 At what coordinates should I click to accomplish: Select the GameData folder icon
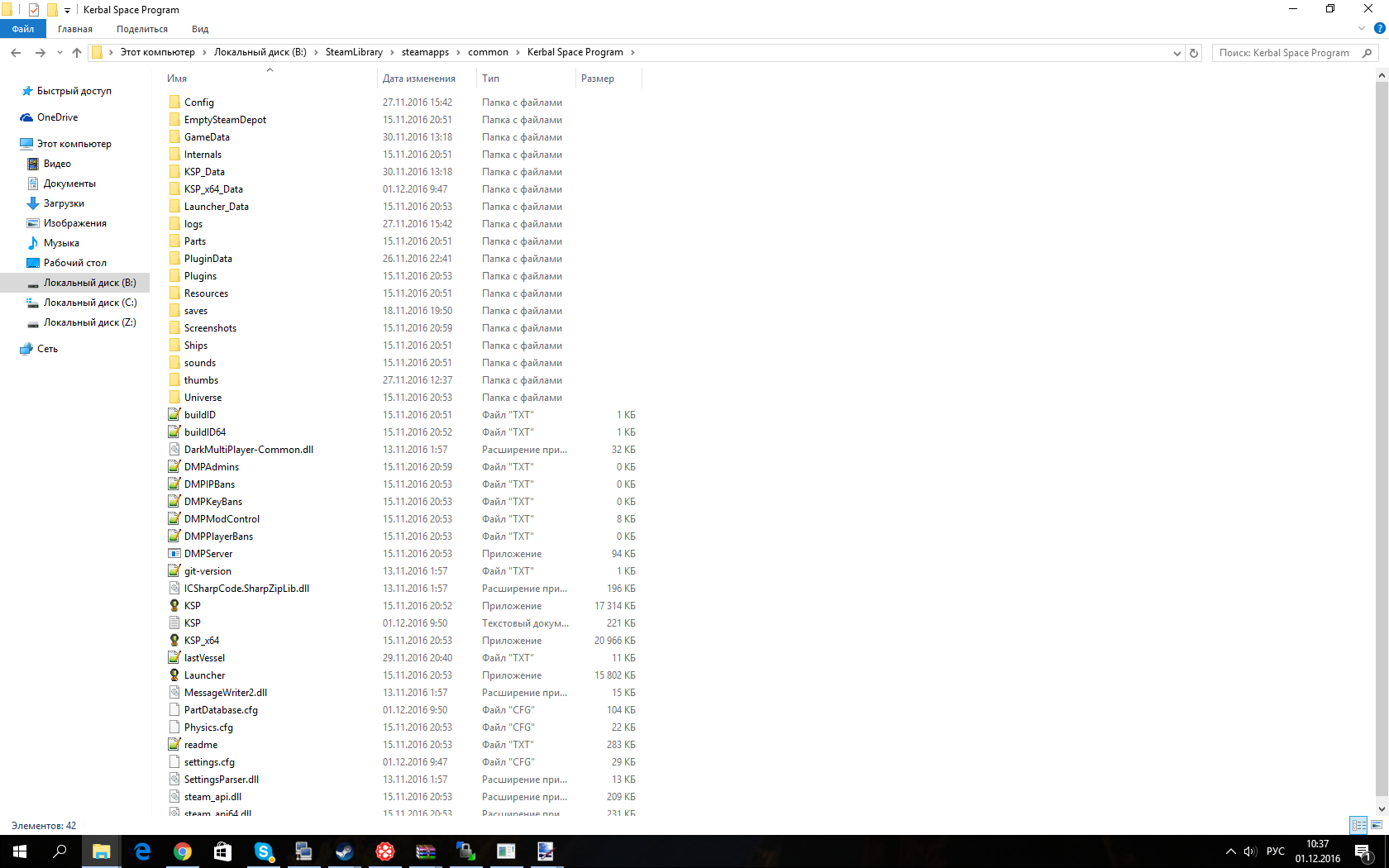tap(174, 137)
